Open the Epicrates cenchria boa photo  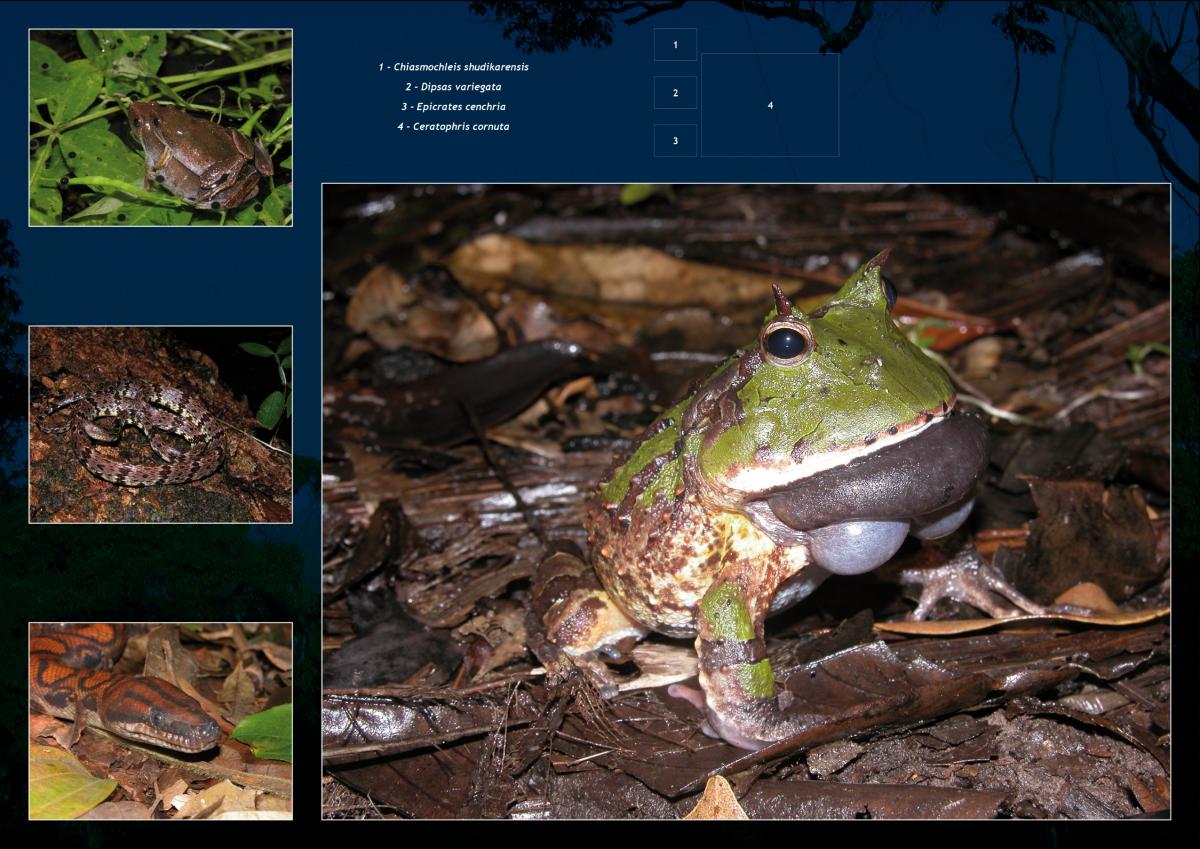tap(161, 721)
